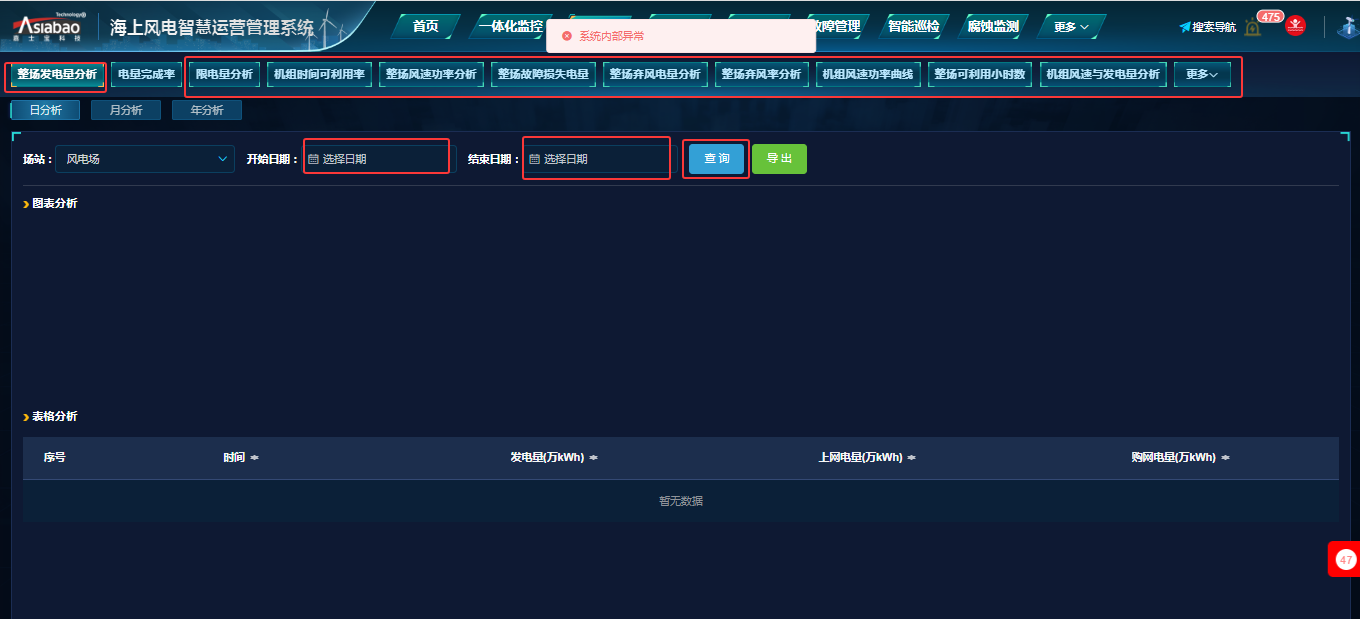The width and height of the screenshot is (1360, 619).
Task: Expand 更多 in the top navigation bar
Action: (x=1071, y=27)
